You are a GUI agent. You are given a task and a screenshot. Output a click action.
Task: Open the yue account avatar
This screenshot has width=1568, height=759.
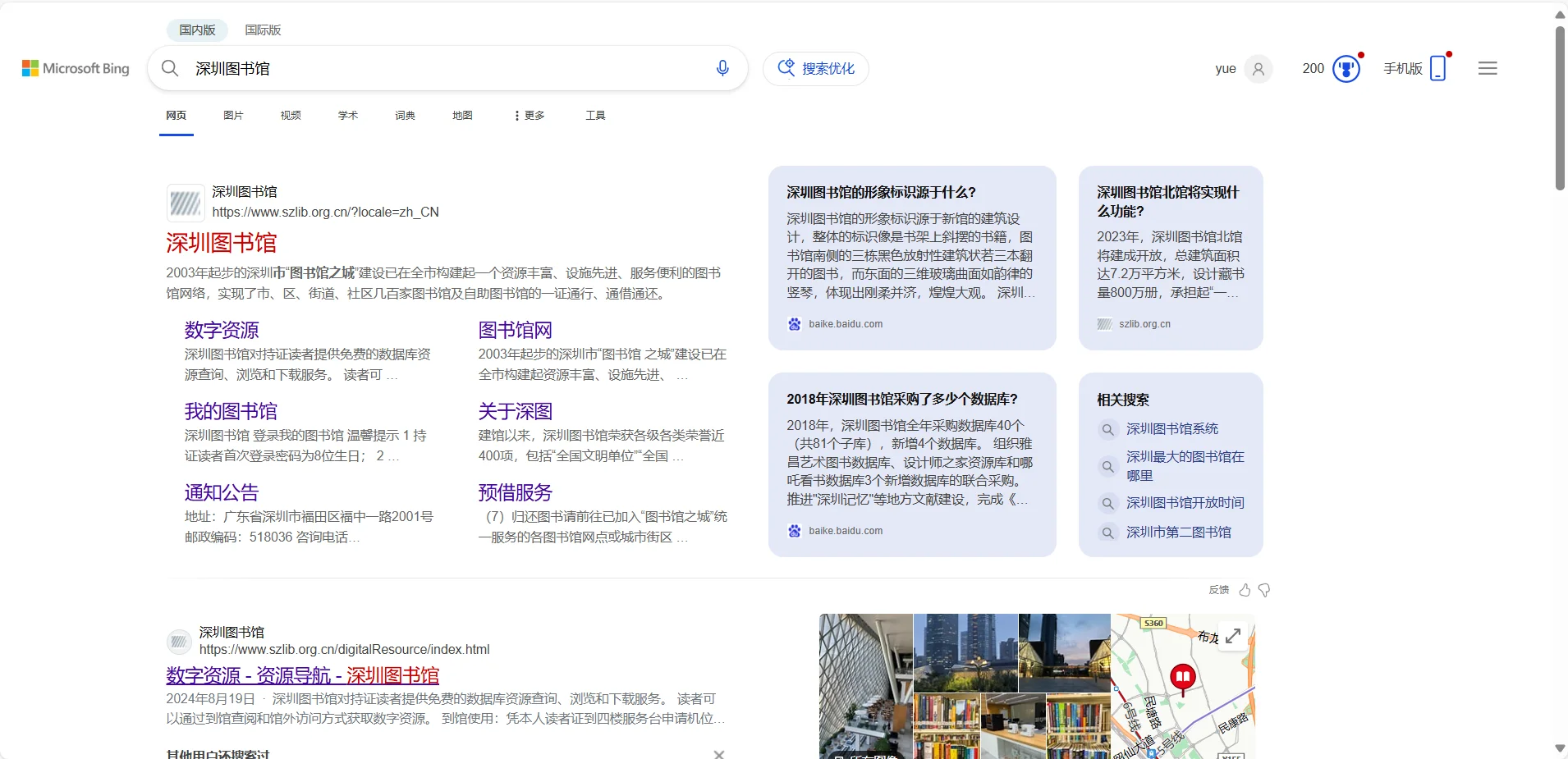point(1258,69)
